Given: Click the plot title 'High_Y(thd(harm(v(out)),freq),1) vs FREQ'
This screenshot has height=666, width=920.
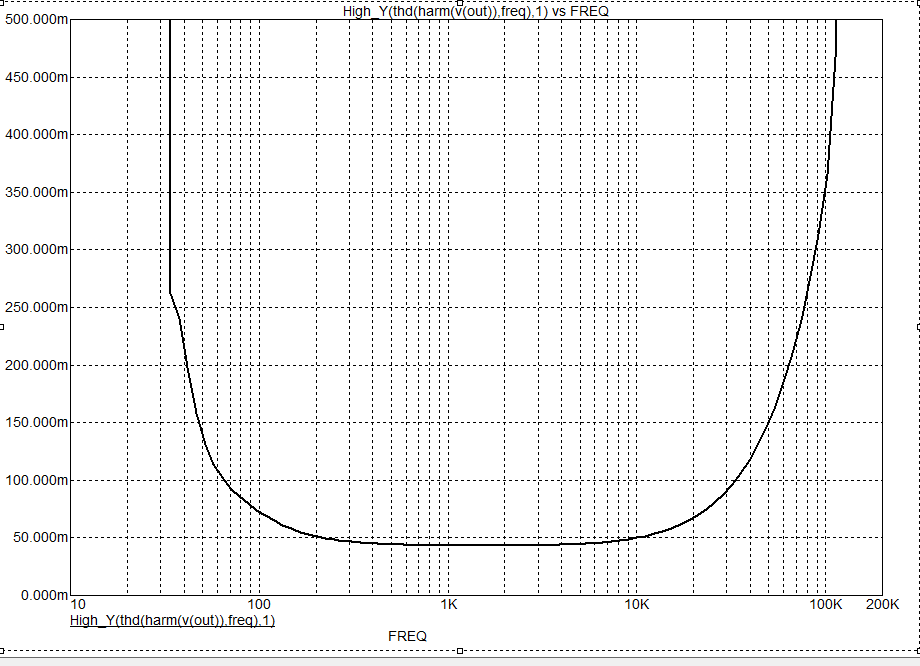Looking at the screenshot, I should [476, 11].
